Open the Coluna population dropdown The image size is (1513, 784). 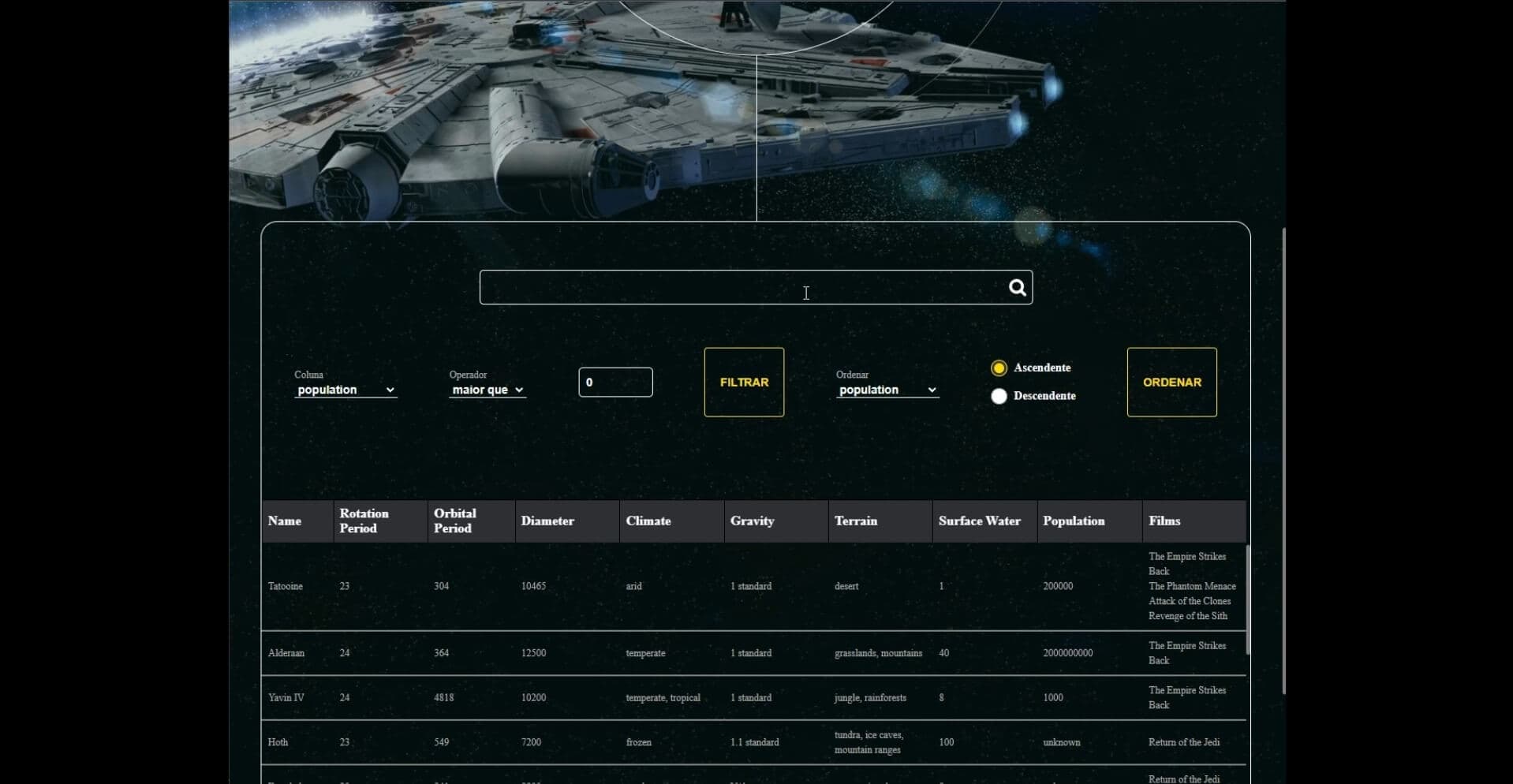tap(346, 389)
